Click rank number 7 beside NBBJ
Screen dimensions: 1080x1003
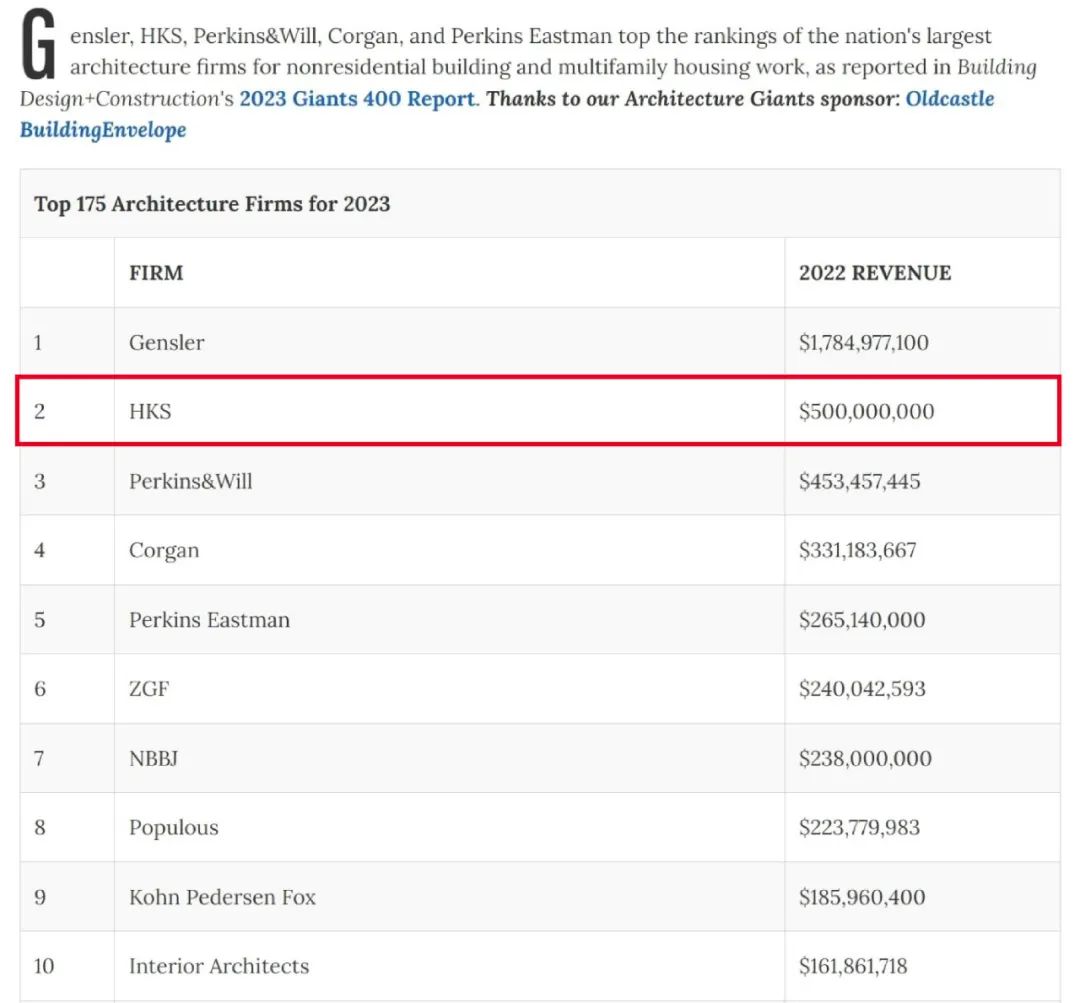pyautogui.click(x=39, y=758)
